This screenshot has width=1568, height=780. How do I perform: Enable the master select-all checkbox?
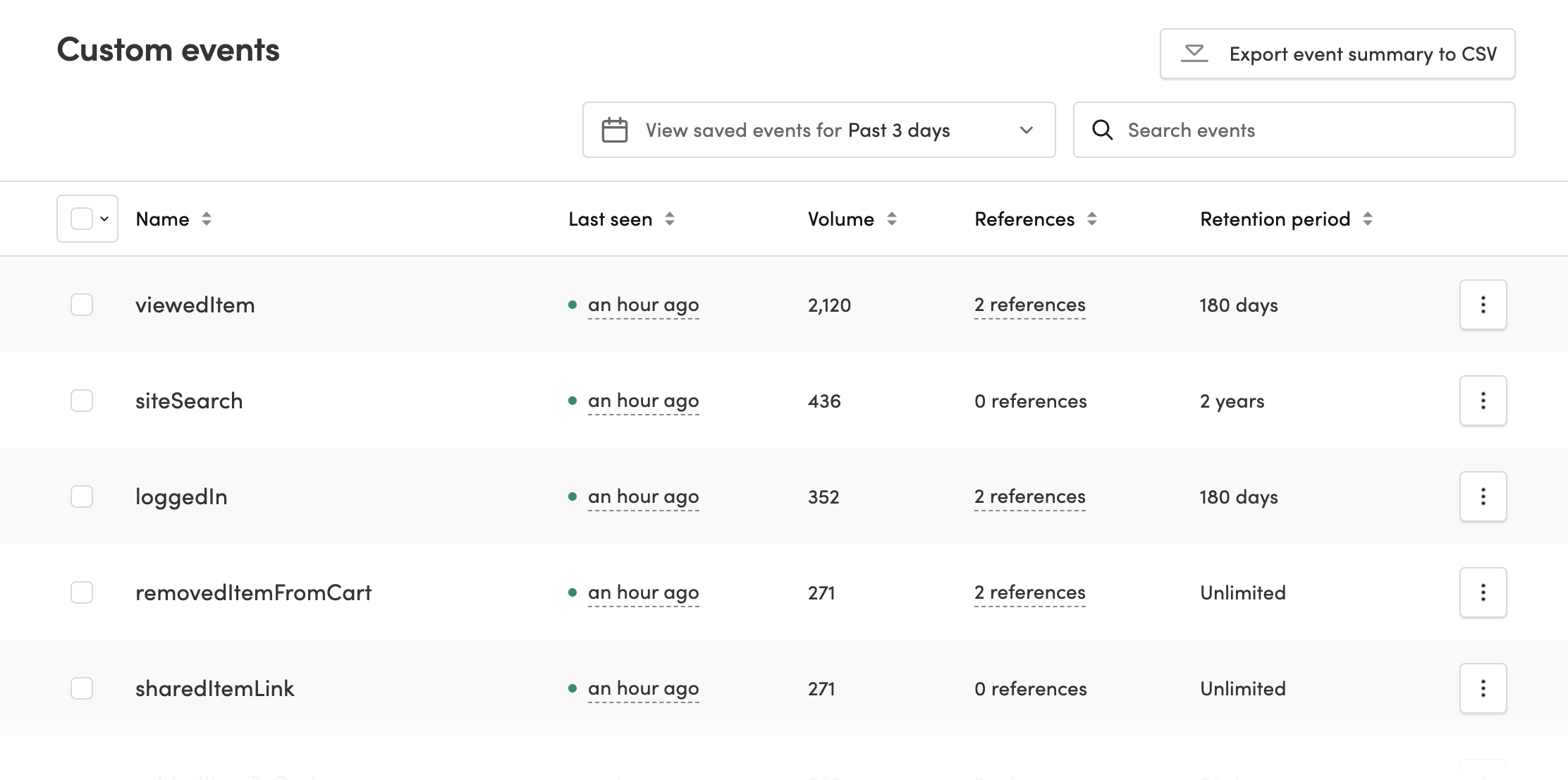point(80,218)
